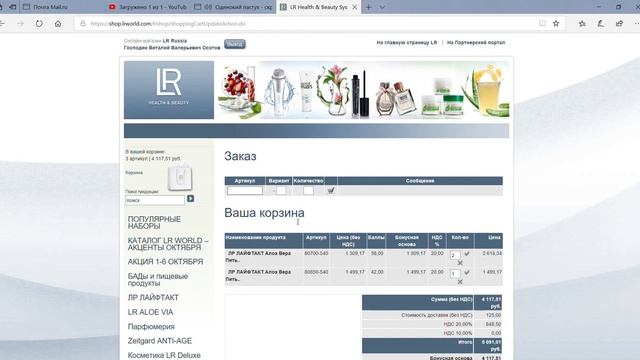The width and height of the screenshot is (640, 360).
Task: Click the product search field
Action: click(x=155, y=200)
